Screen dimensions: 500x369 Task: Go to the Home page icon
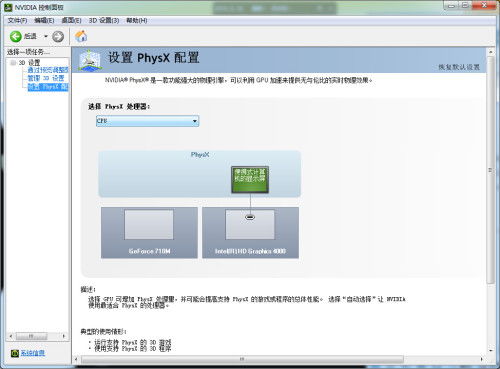coord(81,36)
